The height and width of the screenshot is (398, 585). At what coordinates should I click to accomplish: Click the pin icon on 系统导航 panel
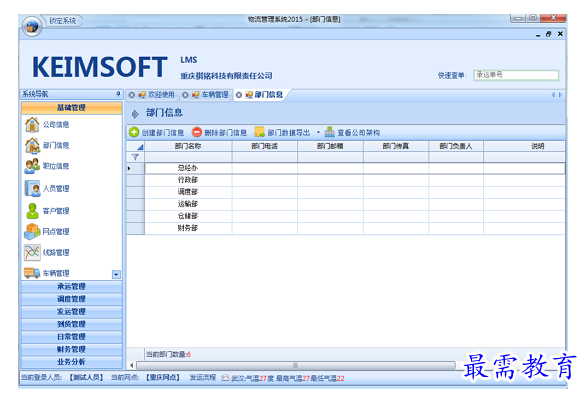(118, 94)
